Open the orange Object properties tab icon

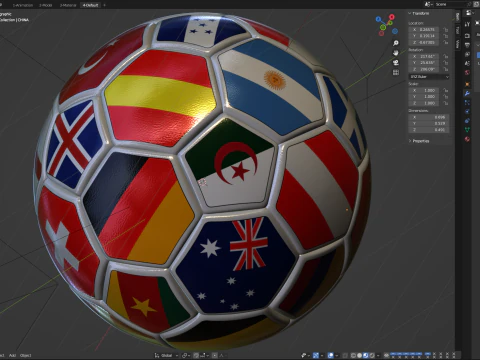pos(467,84)
